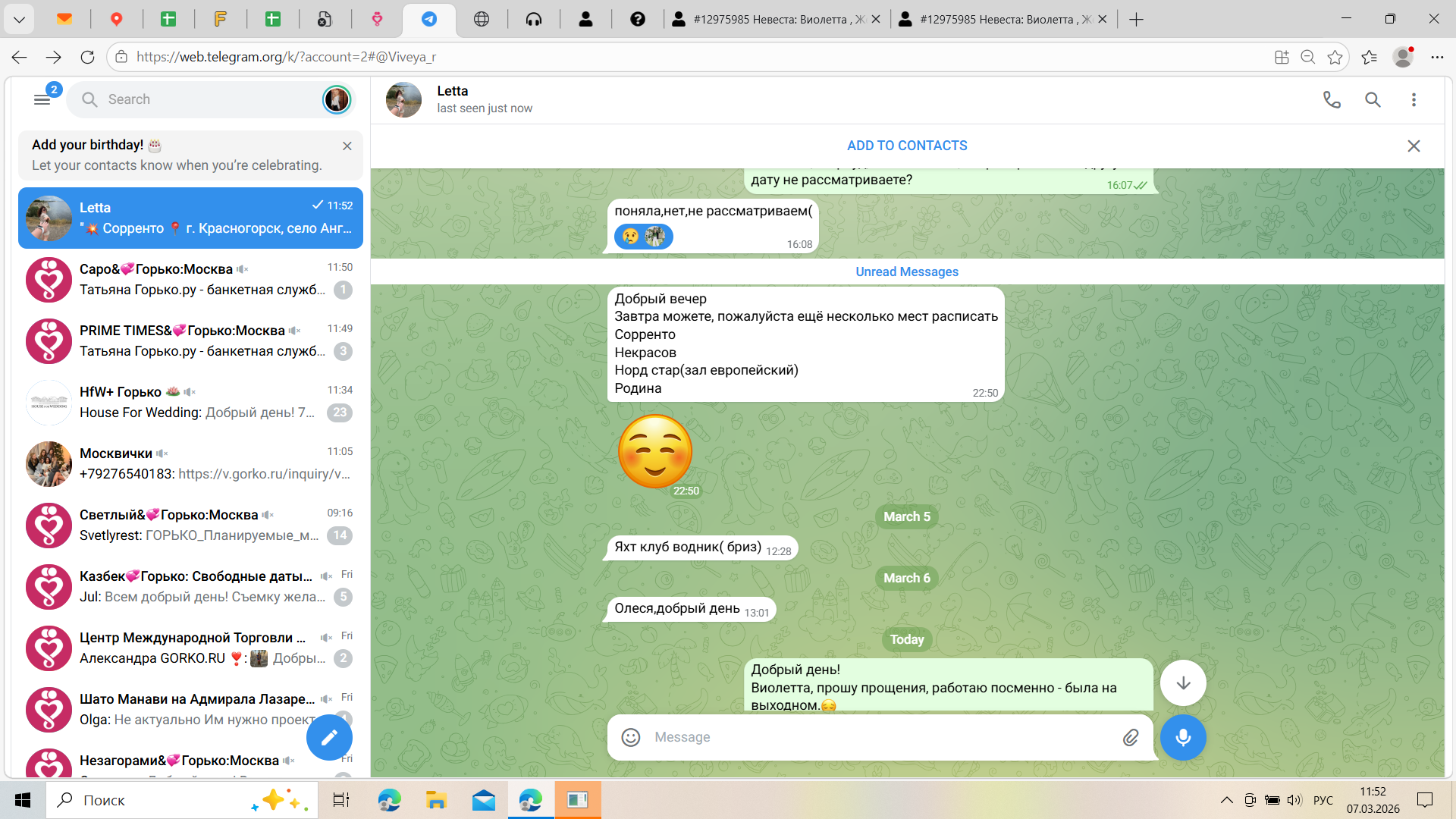Click the compose new message pencil button

click(329, 737)
